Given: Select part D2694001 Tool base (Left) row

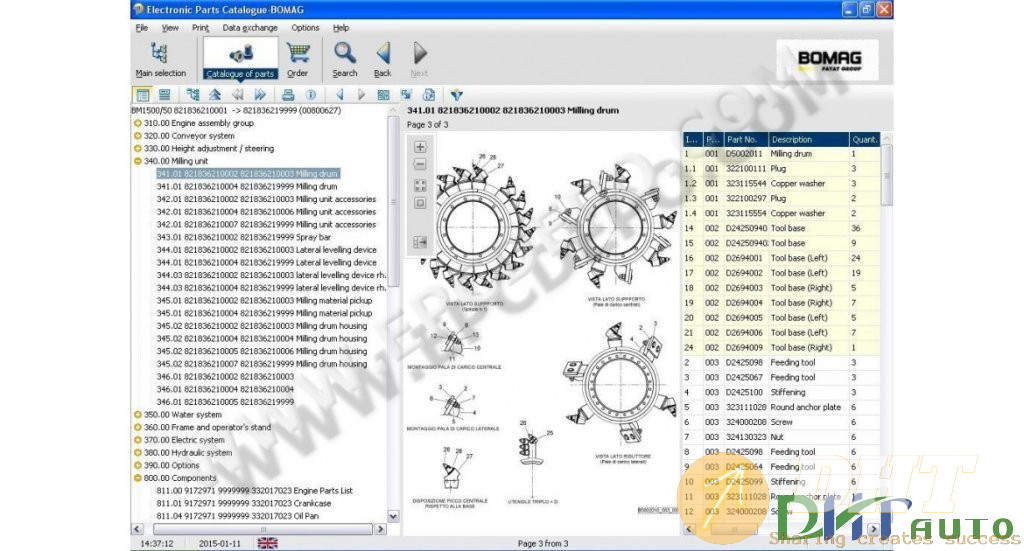Looking at the screenshot, I should pyautogui.click(x=781, y=258).
